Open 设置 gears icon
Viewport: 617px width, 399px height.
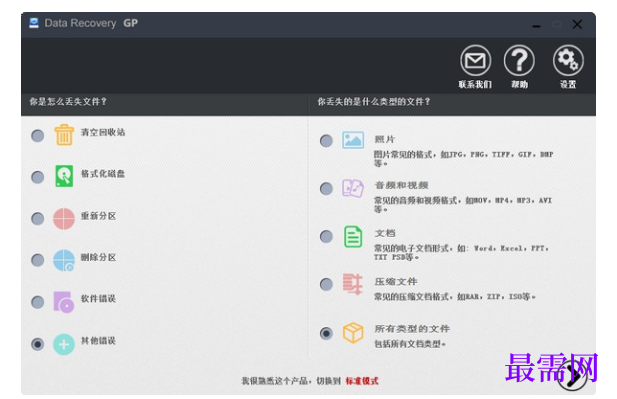[x=568, y=61]
